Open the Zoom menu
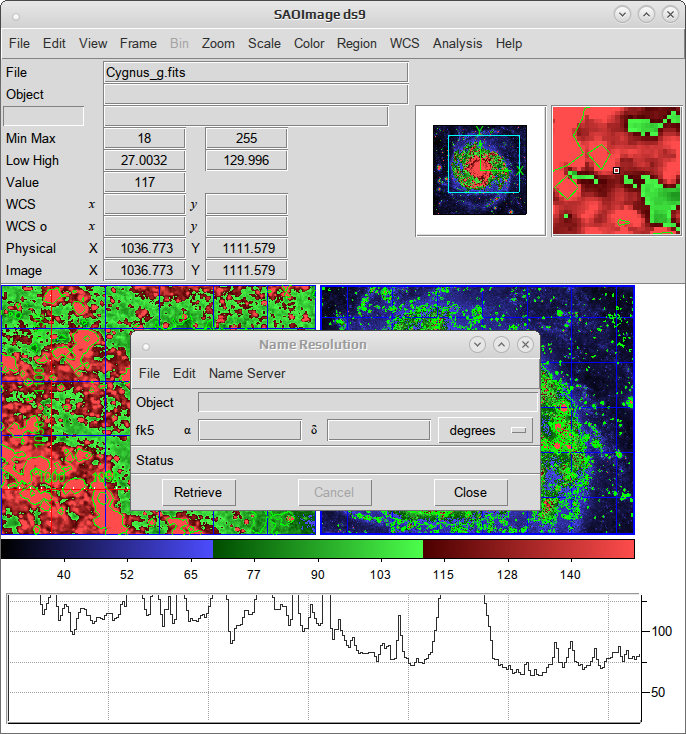This screenshot has height=734, width=686. click(x=218, y=44)
